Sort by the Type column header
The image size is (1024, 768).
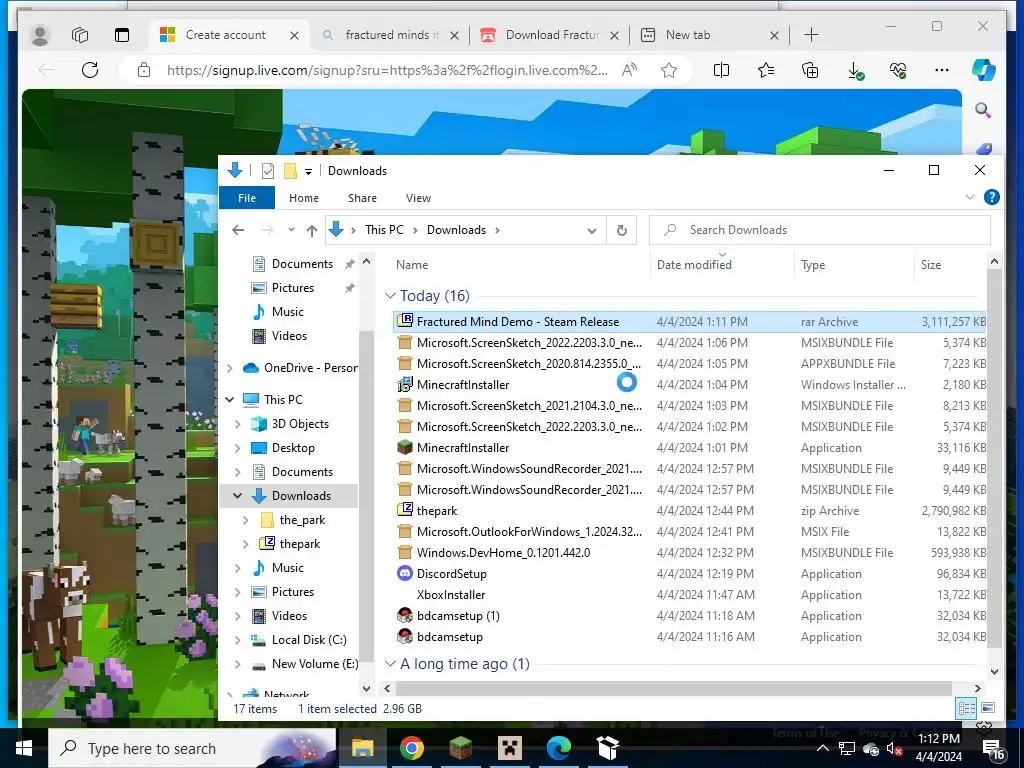[813, 265]
